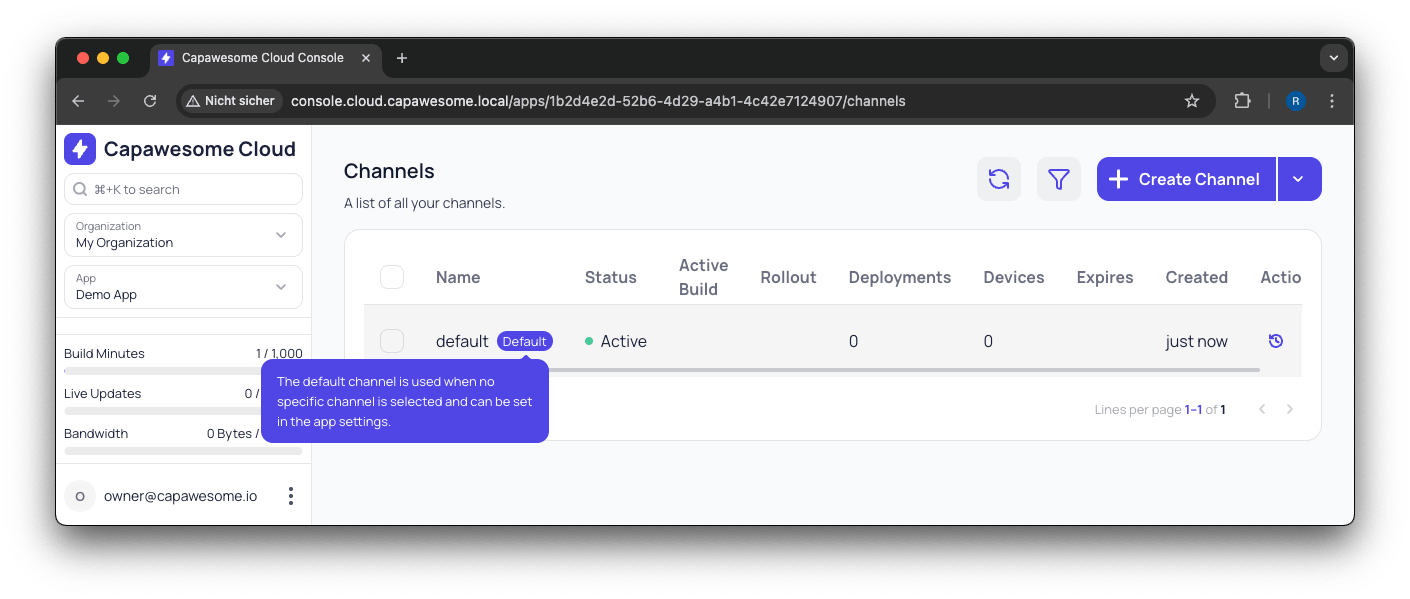Expand the App selector Demo App
Viewport: 1410px width, 599px height.
coord(183,287)
